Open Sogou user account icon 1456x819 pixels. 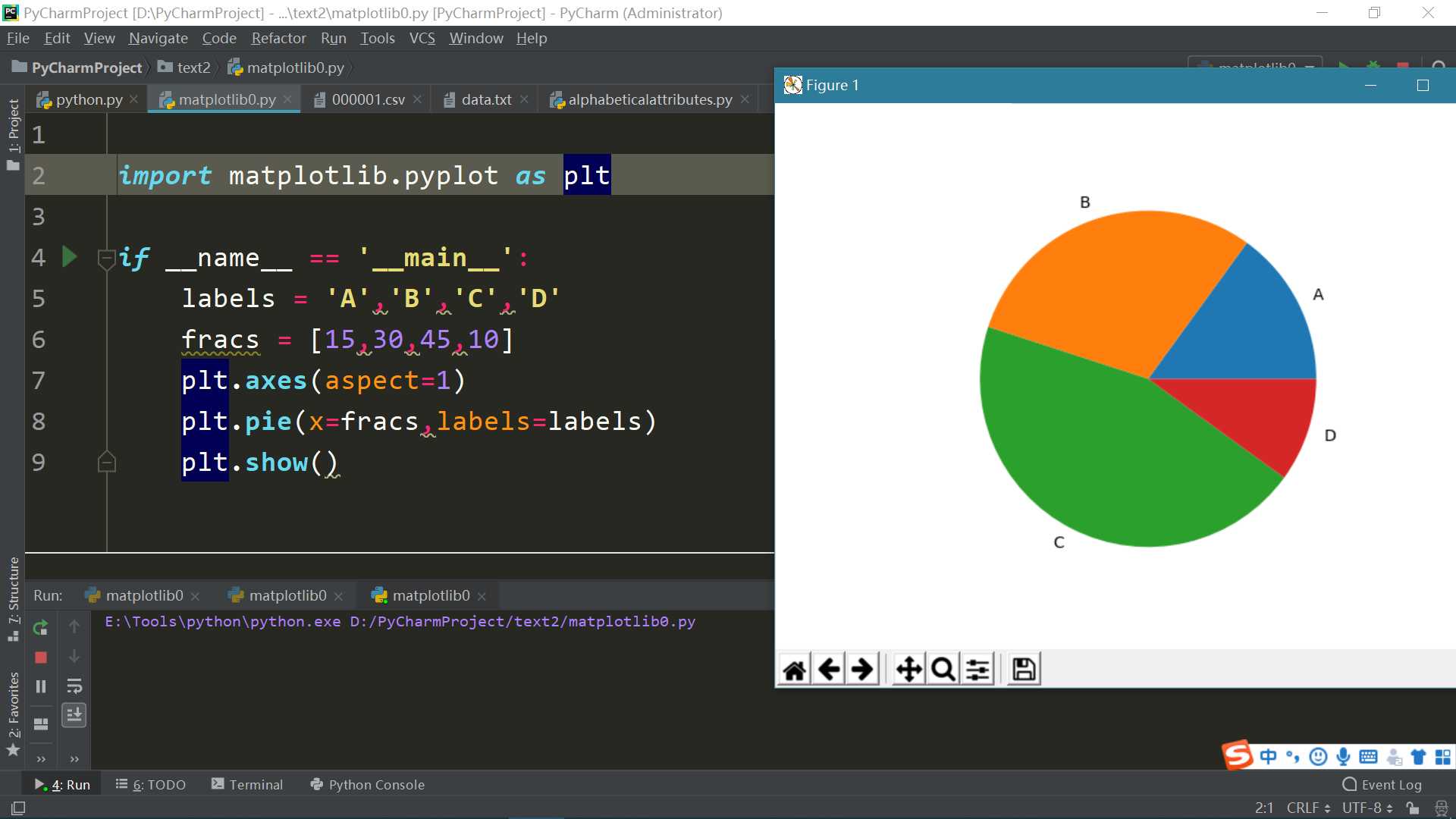[x=1394, y=756]
